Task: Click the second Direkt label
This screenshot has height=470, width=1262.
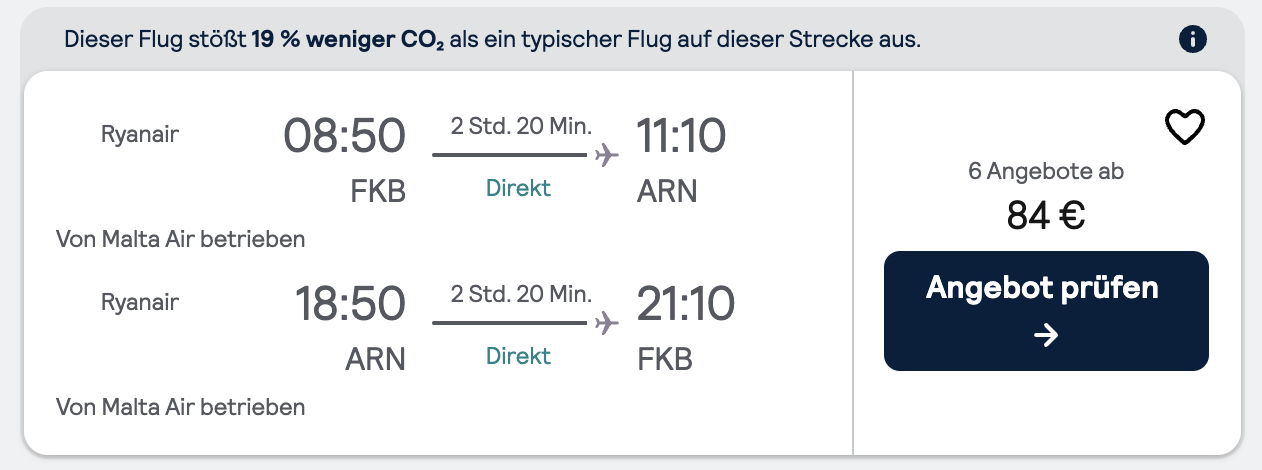Action: point(518,355)
